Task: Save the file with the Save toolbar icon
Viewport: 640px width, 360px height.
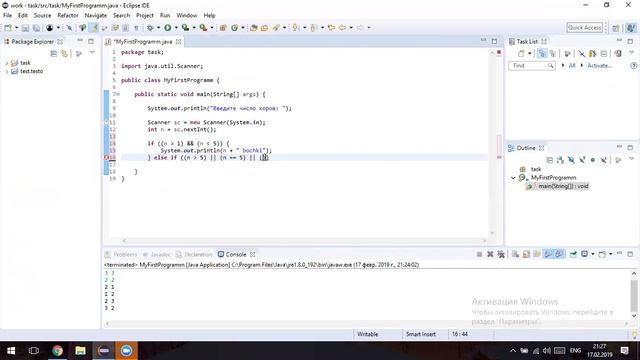Action: click(x=25, y=28)
